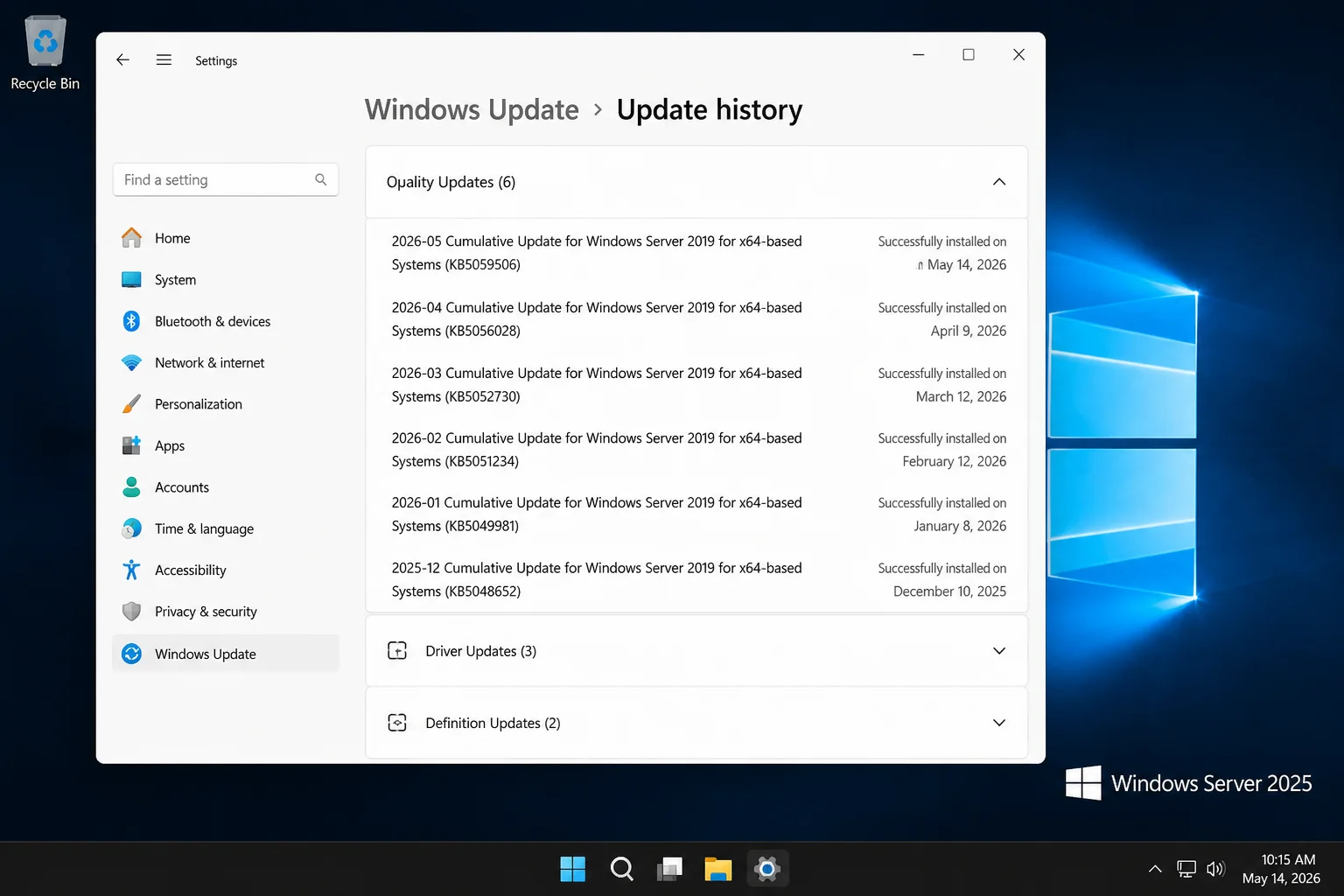
Task: Click the install date February 12, 2026
Action: 955,461
